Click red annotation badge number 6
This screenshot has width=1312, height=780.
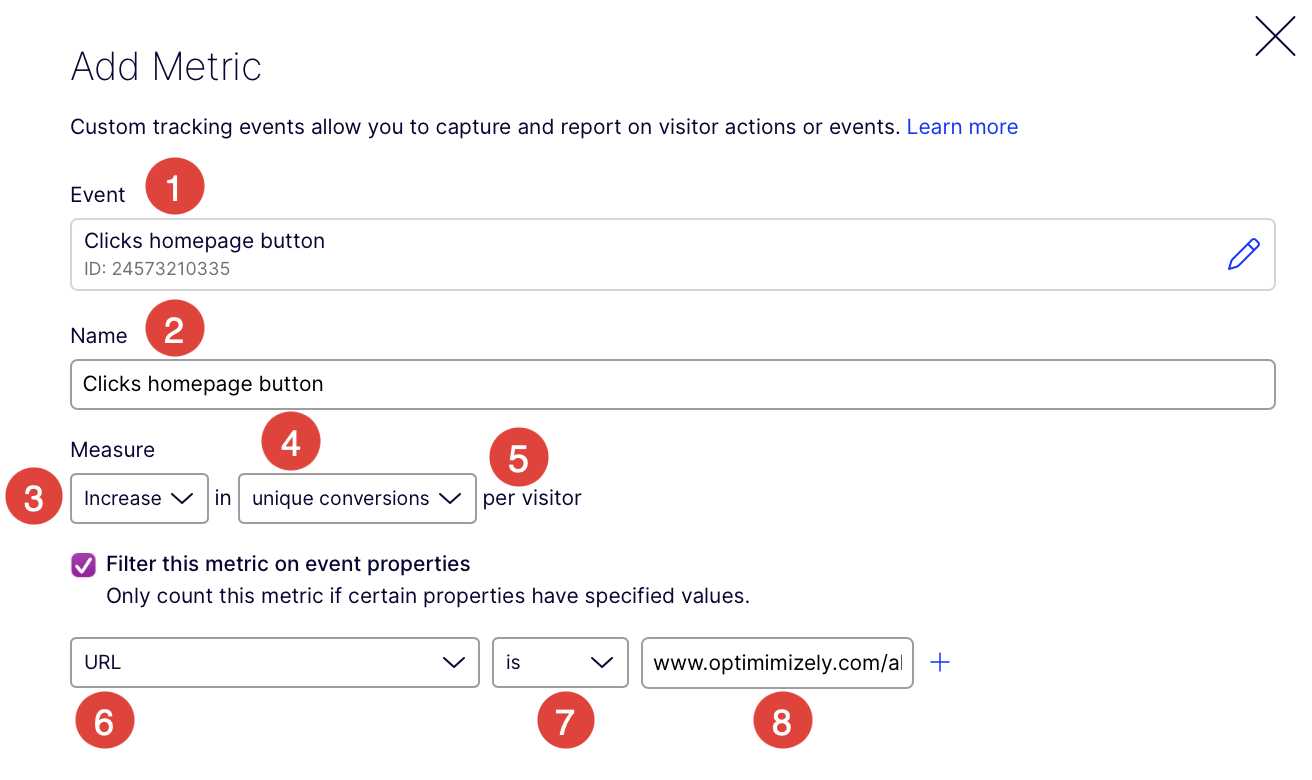tap(105, 720)
